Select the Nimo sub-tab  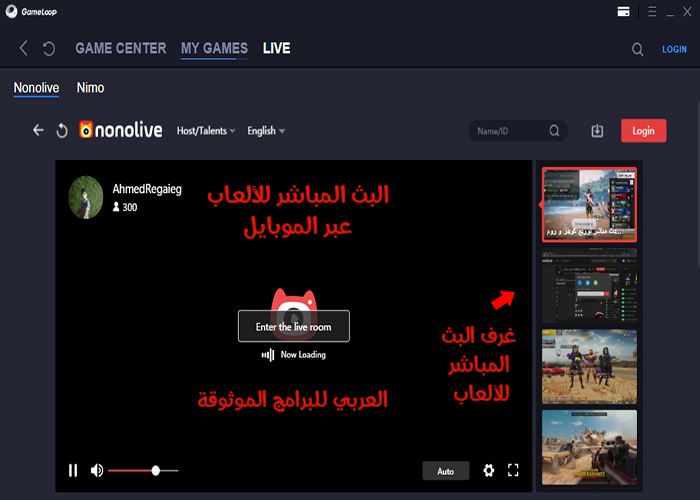pyautogui.click(x=90, y=88)
